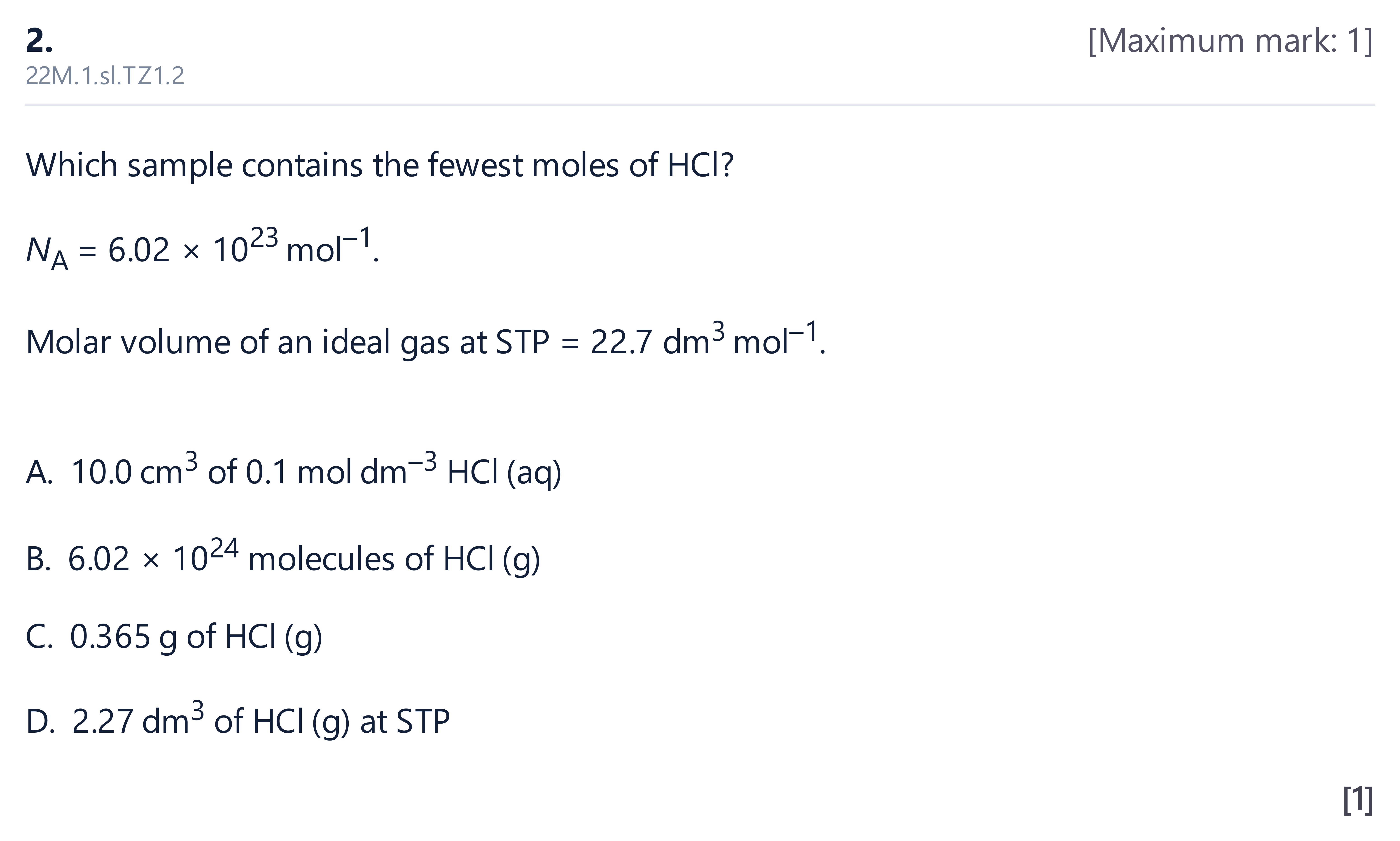Select answer option A, 10.0 cm³ HCl (aq)
Screen dimensions: 1400x841
point(294,470)
